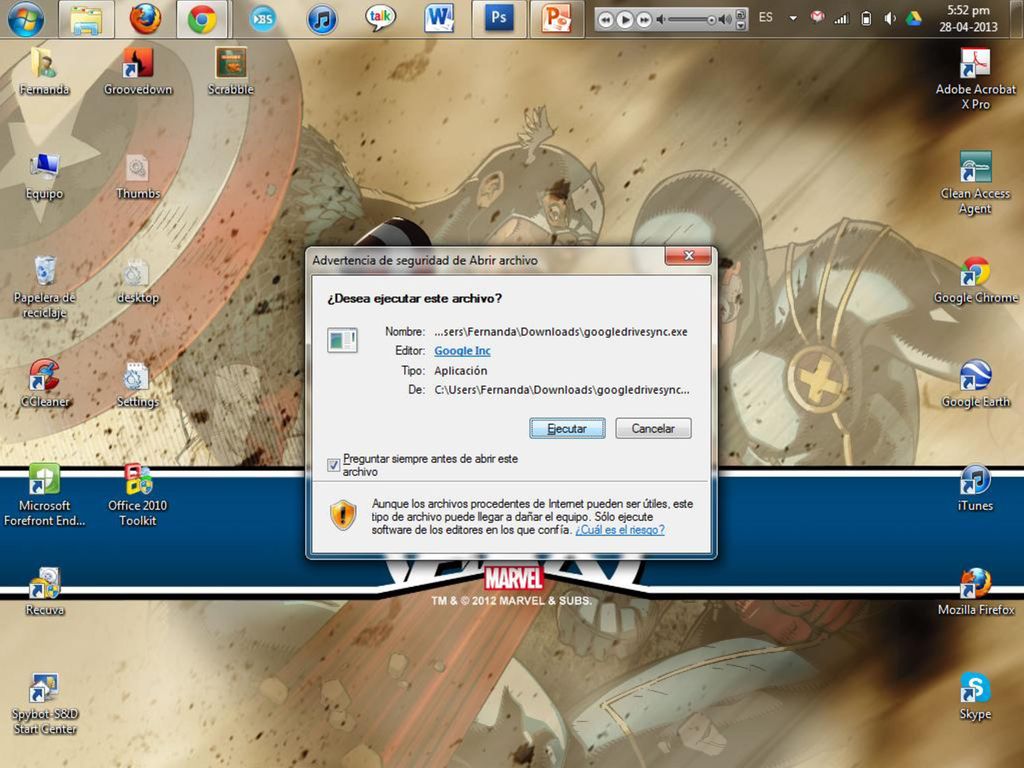Select the Office 2010 Toolkit icon
This screenshot has width=1024, height=768.
(138, 495)
